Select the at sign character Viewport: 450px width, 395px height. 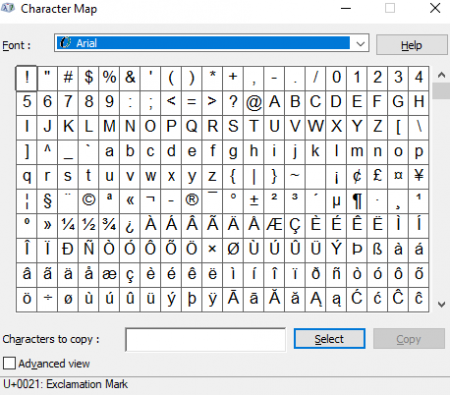[254, 102]
